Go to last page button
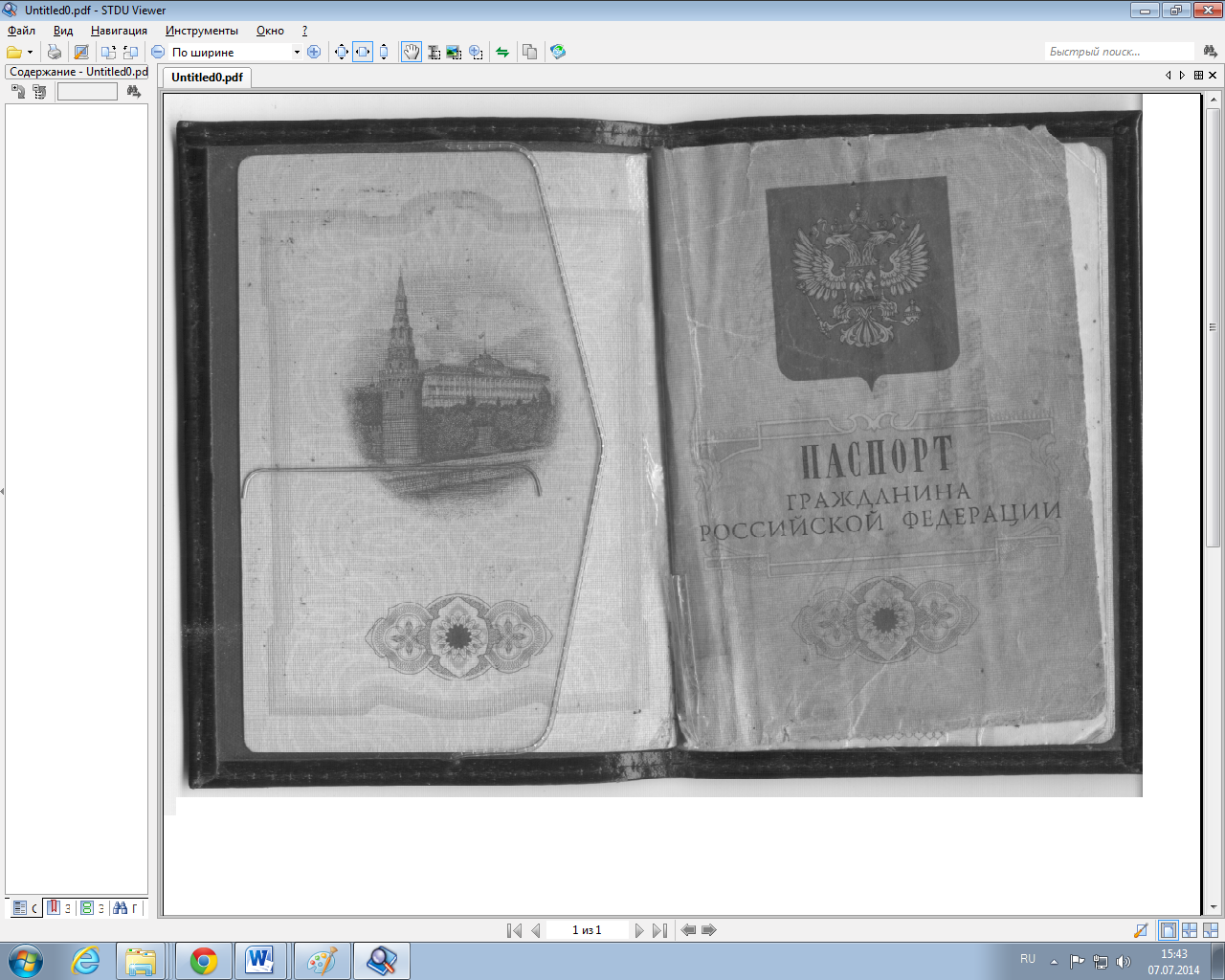1225x980 pixels. 659,930
